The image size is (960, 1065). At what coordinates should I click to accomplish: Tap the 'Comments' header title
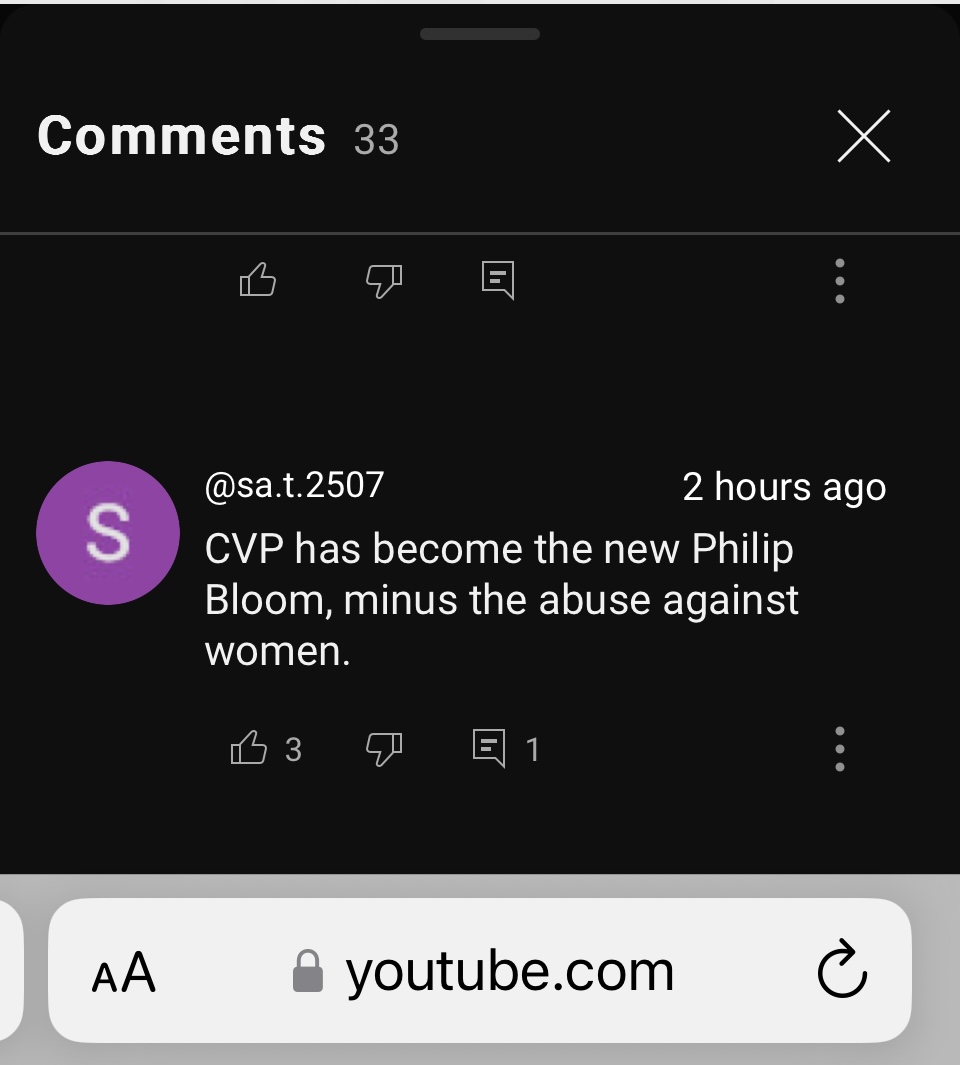pyautogui.click(x=181, y=136)
